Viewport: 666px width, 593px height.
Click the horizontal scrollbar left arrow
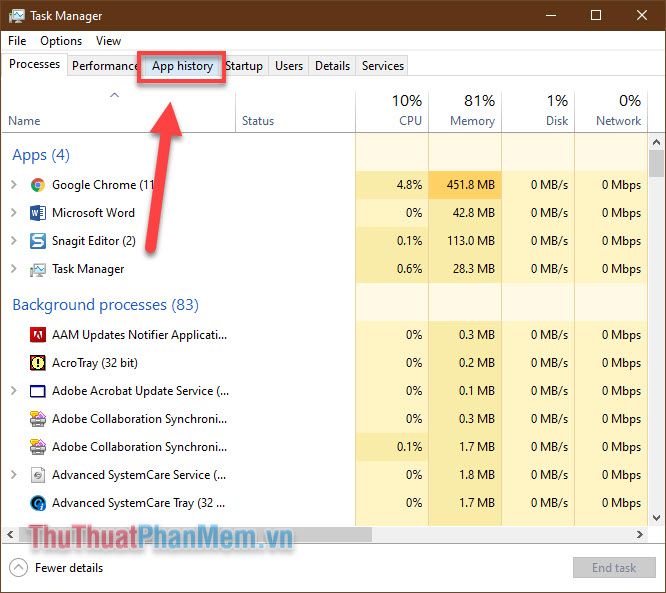(10, 534)
